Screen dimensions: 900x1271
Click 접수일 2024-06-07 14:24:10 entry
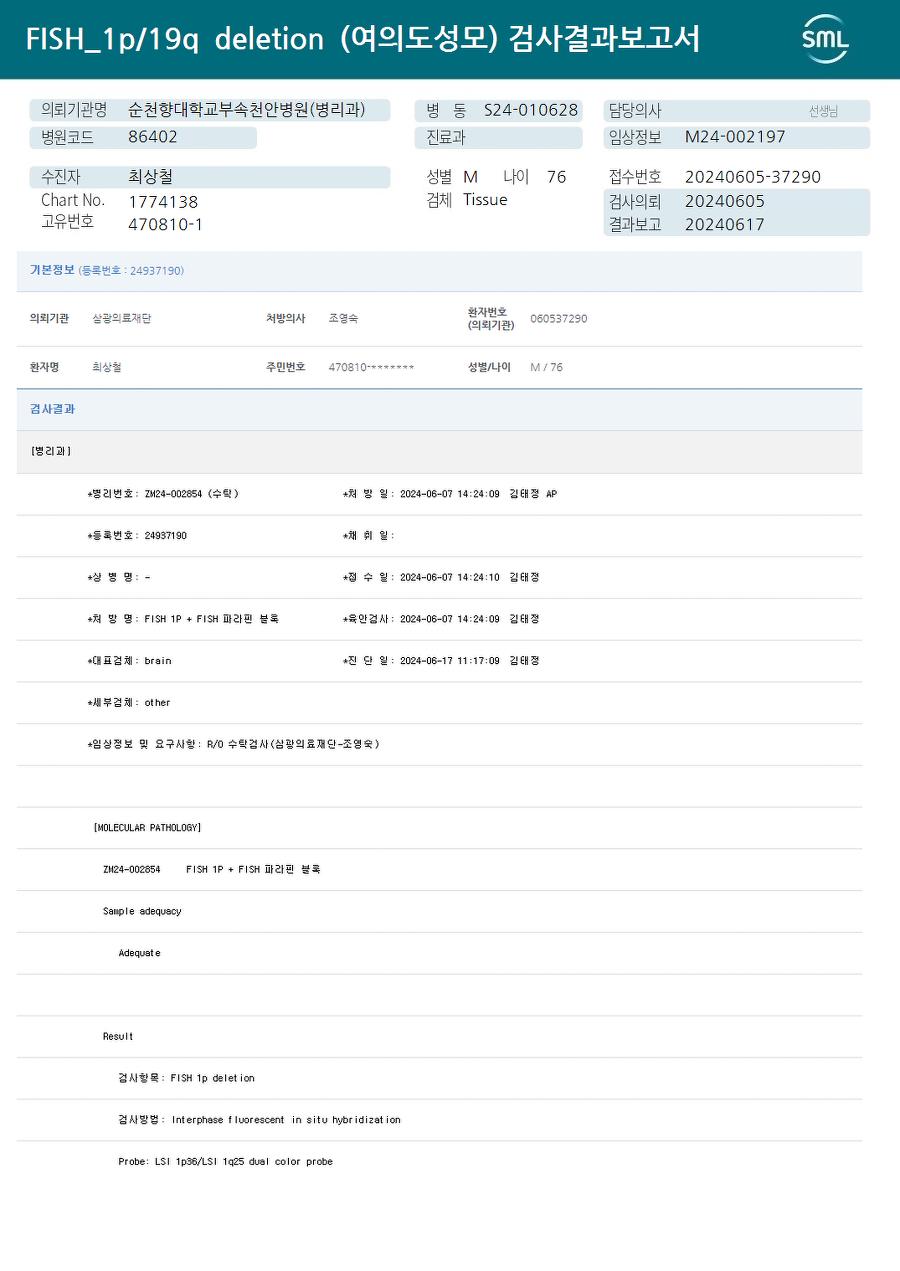point(441,578)
